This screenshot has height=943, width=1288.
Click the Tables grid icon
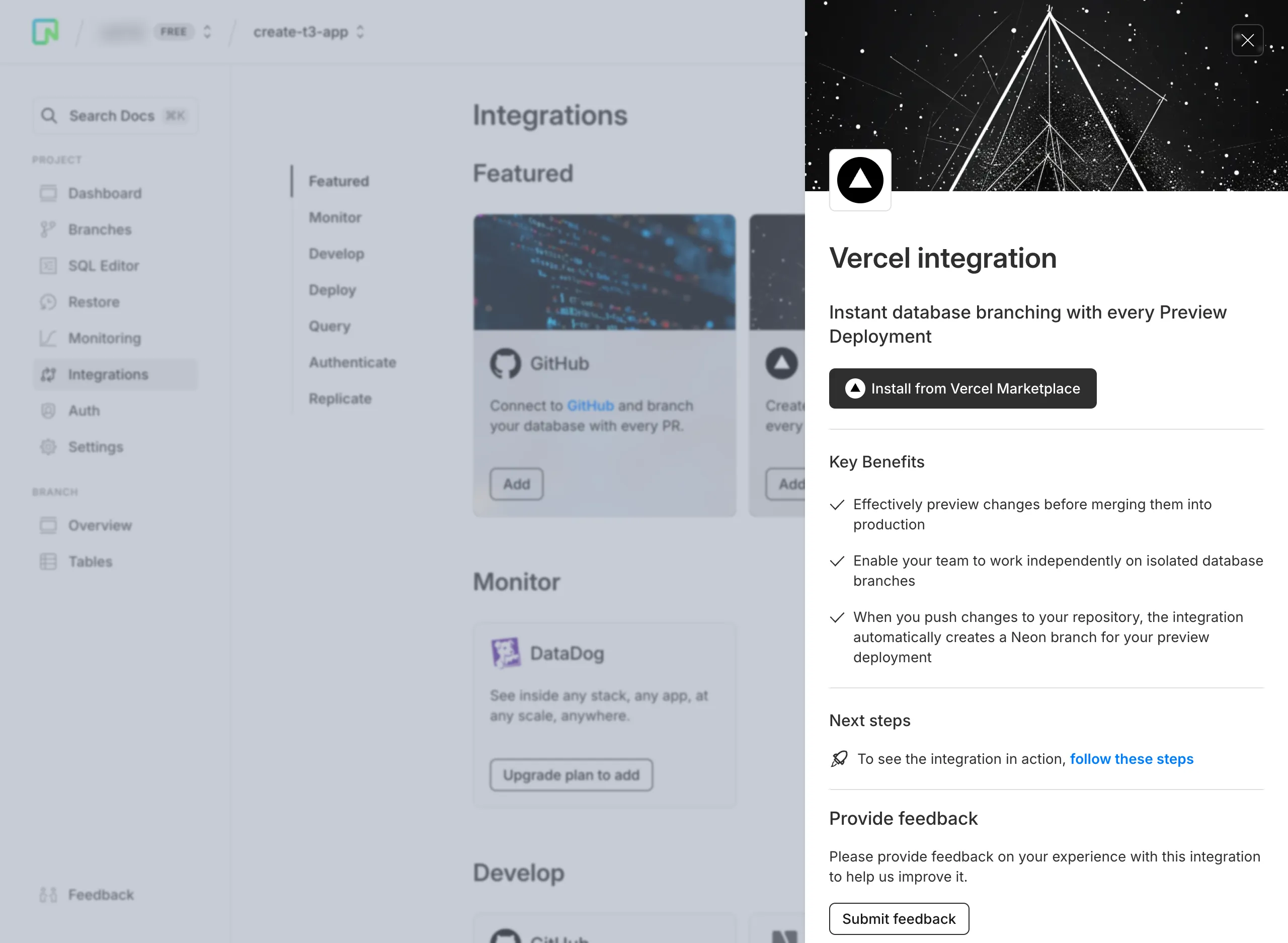pyautogui.click(x=48, y=562)
